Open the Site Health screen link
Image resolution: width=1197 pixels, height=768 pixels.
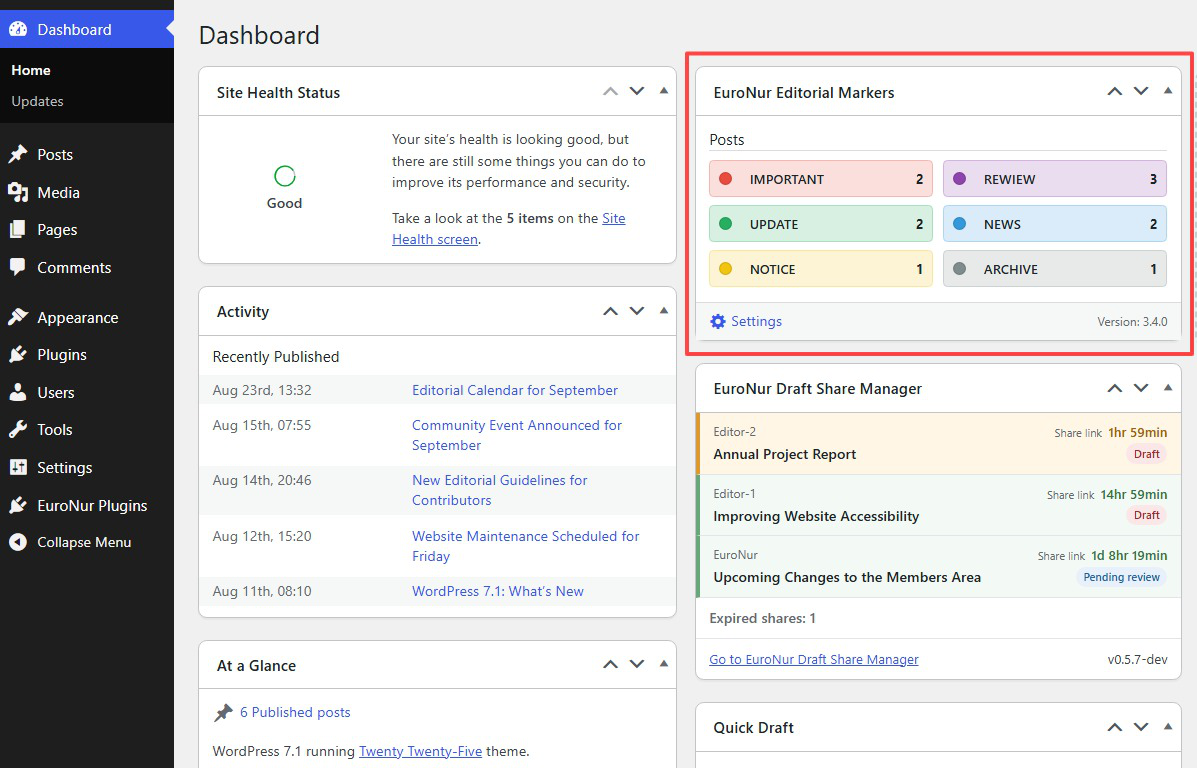(508, 228)
